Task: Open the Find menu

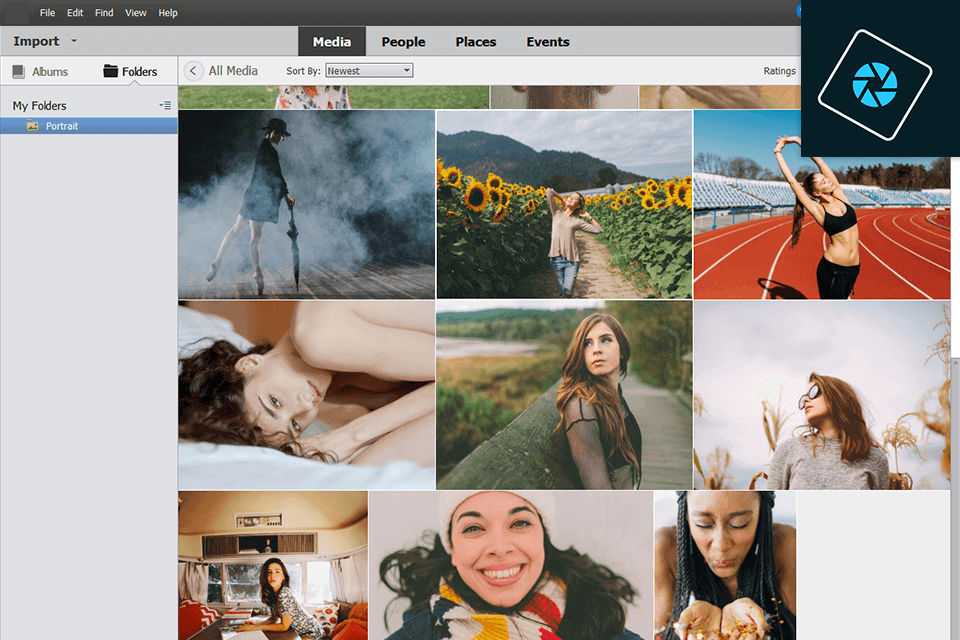Action: click(104, 13)
